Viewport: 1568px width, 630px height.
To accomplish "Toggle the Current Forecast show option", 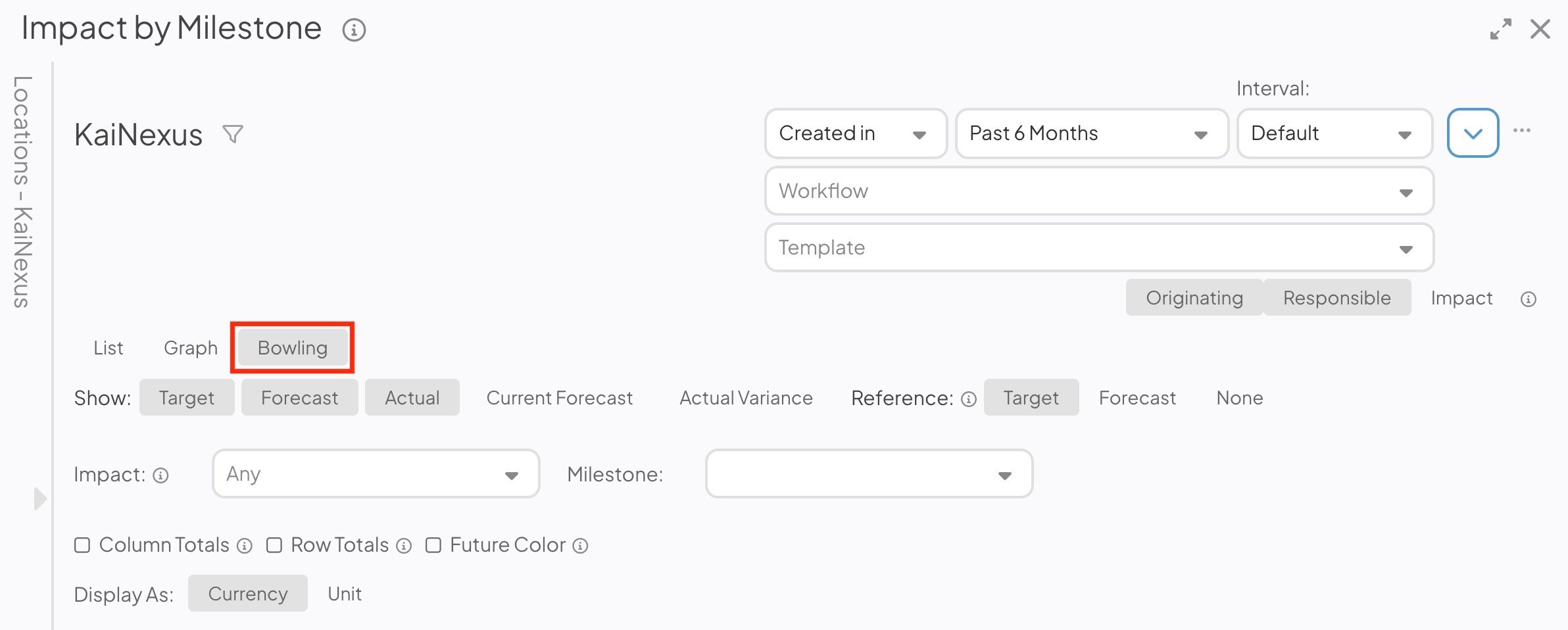I will pos(560,398).
